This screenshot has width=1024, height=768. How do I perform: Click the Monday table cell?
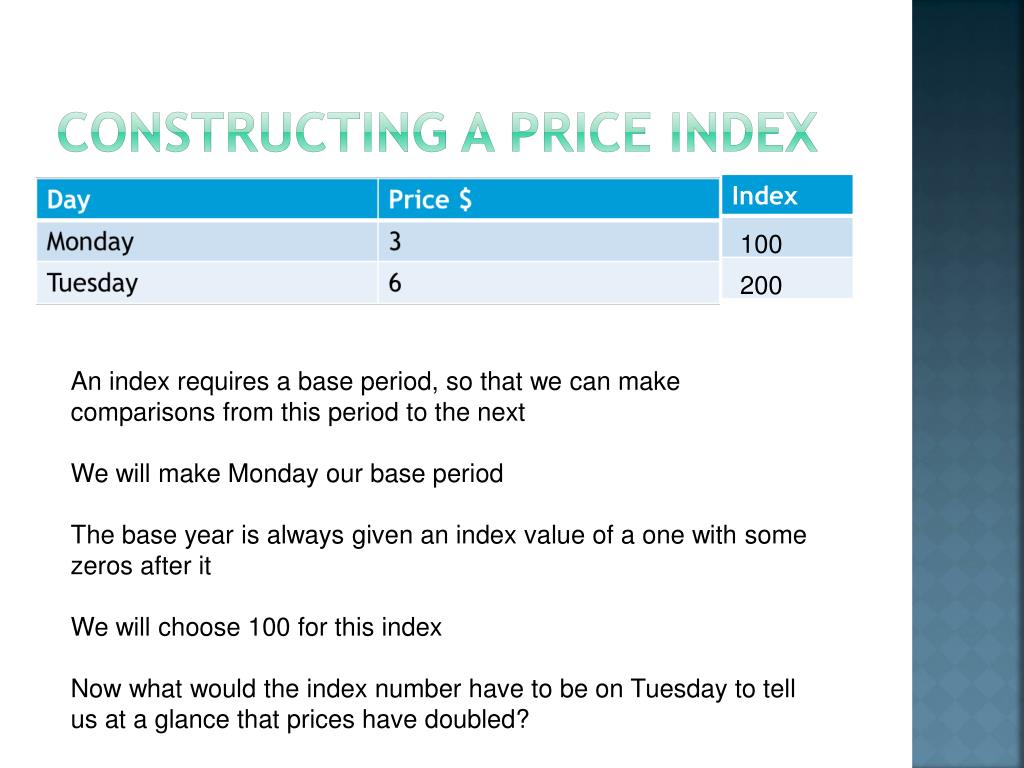click(207, 241)
